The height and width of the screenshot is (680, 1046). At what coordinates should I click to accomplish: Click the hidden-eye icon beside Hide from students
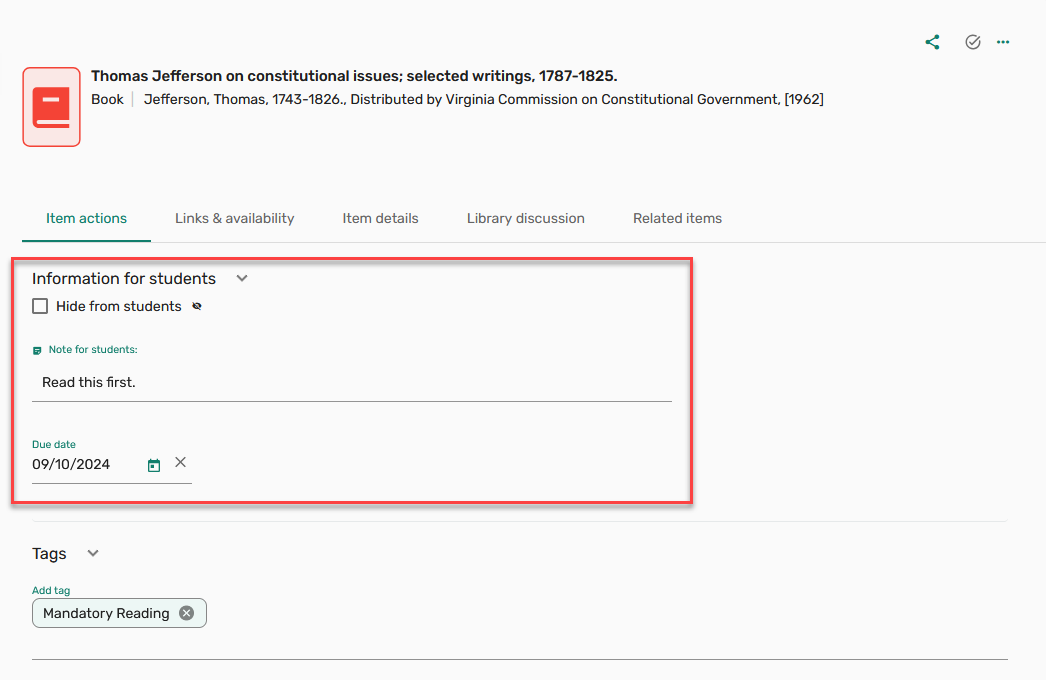pos(197,307)
